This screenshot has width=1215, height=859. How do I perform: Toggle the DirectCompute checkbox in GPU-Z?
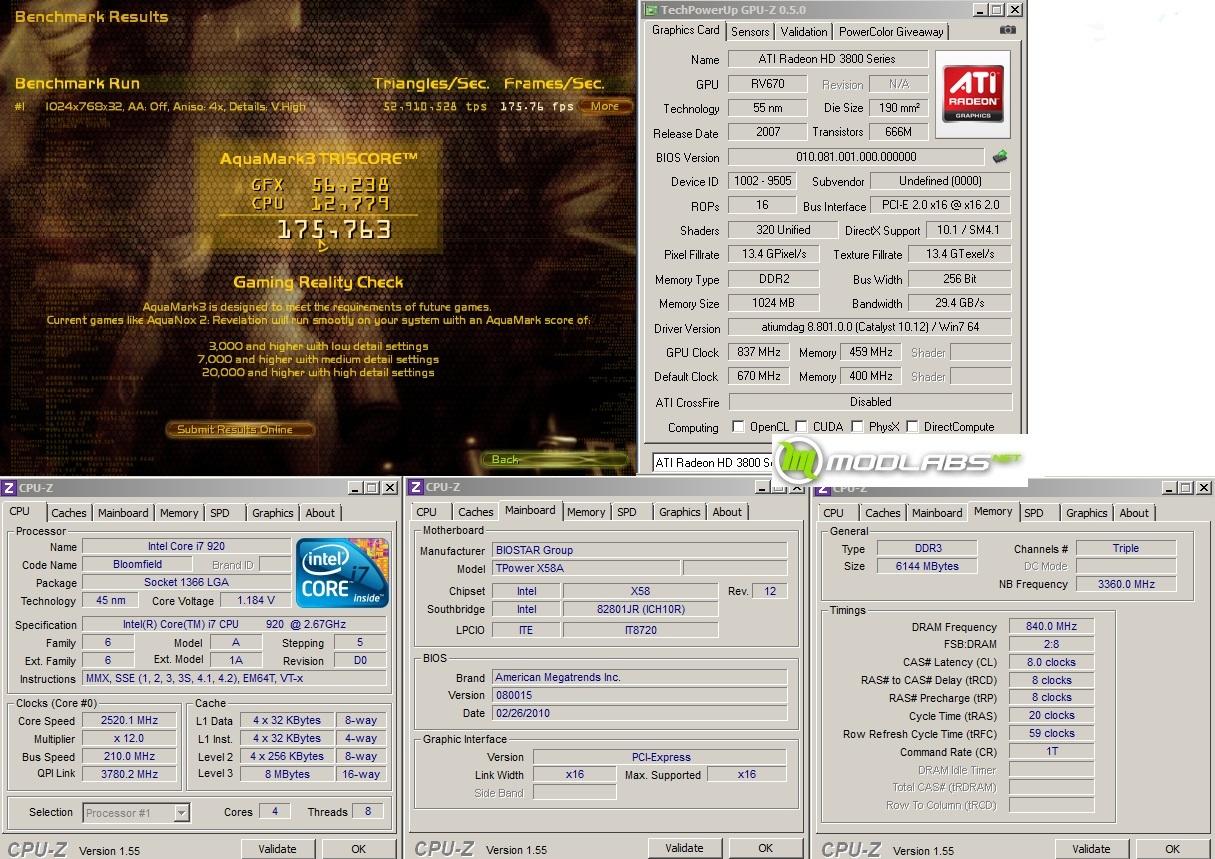coord(912,427)
